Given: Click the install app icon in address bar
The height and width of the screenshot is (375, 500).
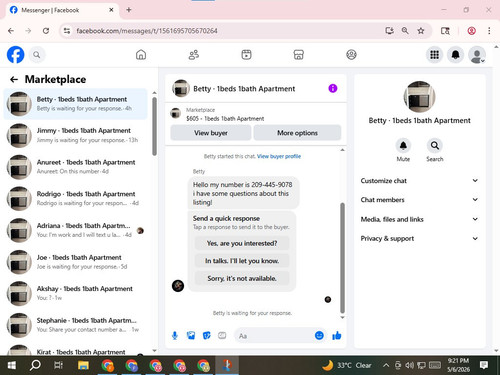Looking at the screenshot, I should click(x=389, y=31).
